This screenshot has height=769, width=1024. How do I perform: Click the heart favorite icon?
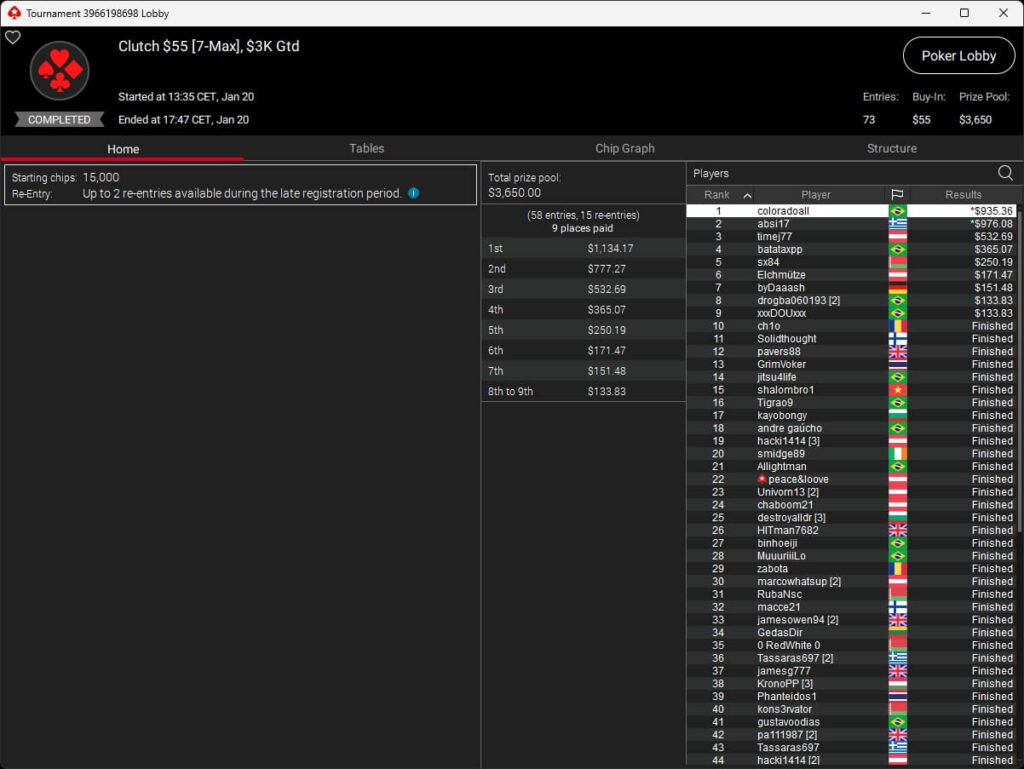pyautogui.click(x=12, y=38)
